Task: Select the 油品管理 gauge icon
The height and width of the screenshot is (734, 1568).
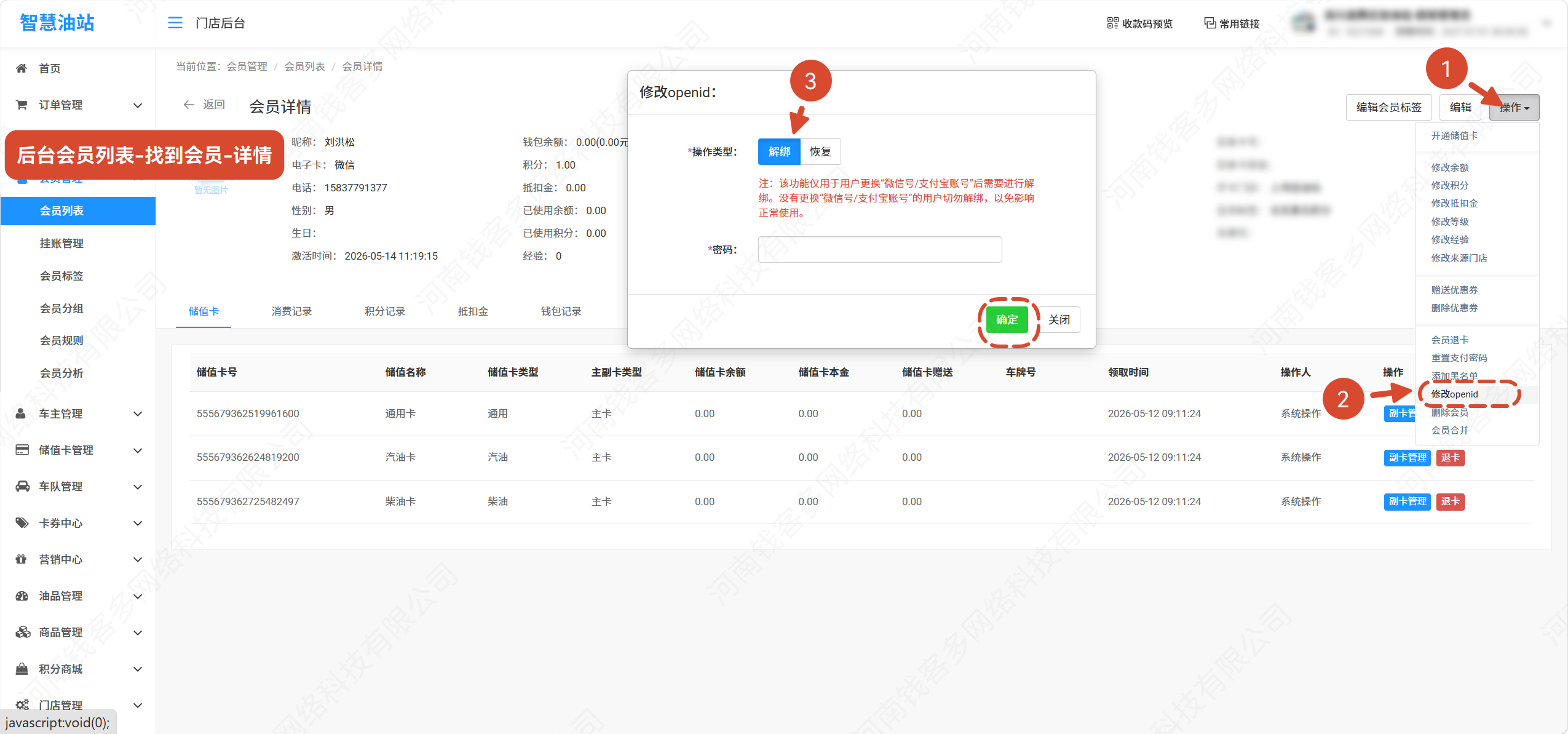Action: 22,596
